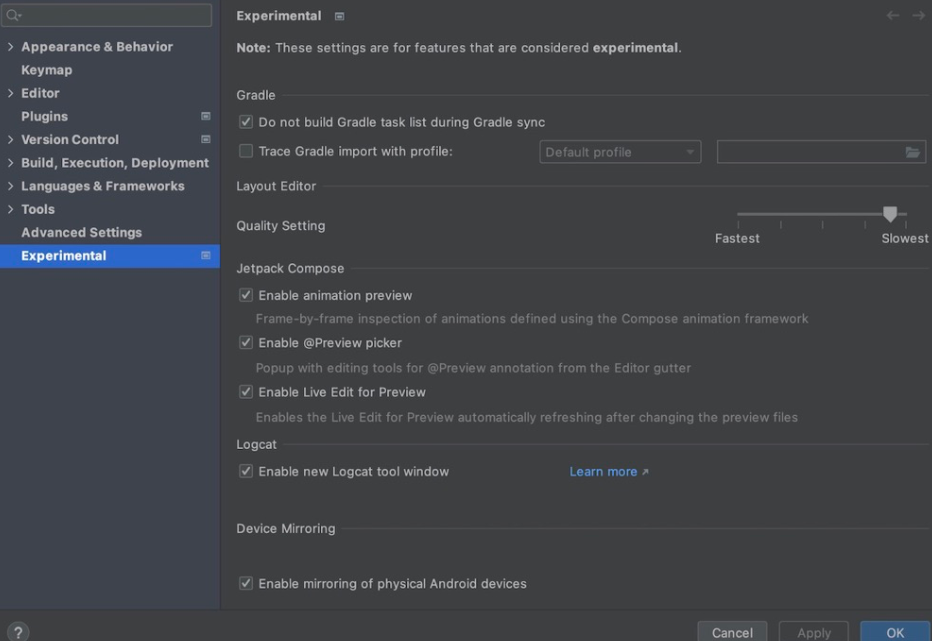Click the forward navigation arrow
Viewport: 932px width, 641px height.
point(918,16)
